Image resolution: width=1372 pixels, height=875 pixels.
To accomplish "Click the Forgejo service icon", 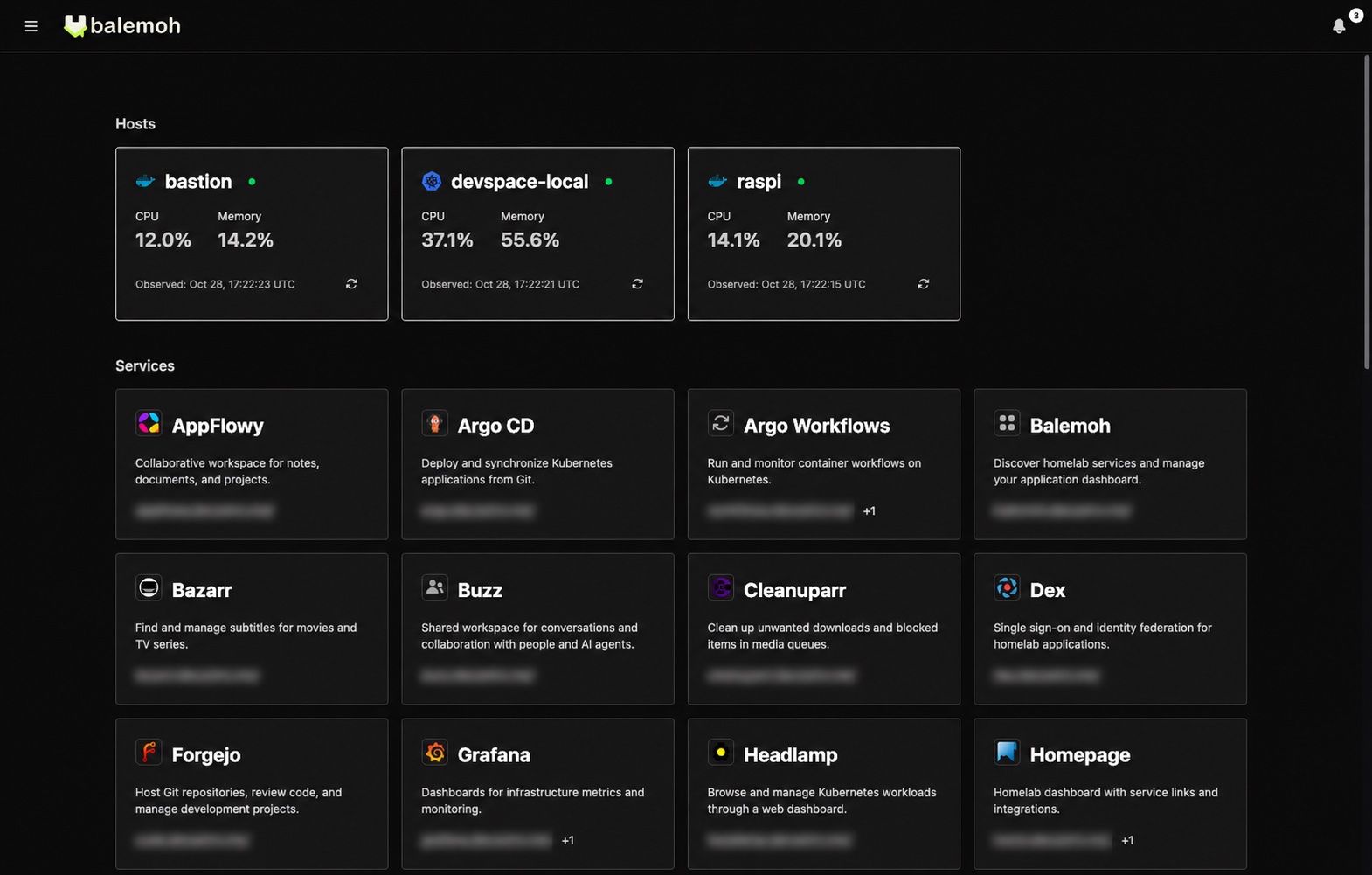I will point(149,752).
